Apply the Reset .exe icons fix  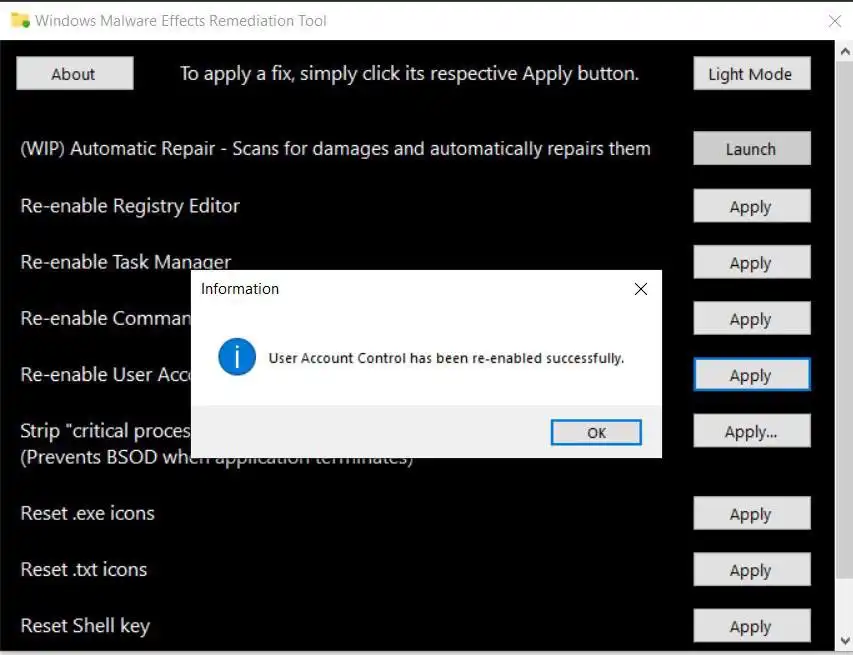point(752,514)
